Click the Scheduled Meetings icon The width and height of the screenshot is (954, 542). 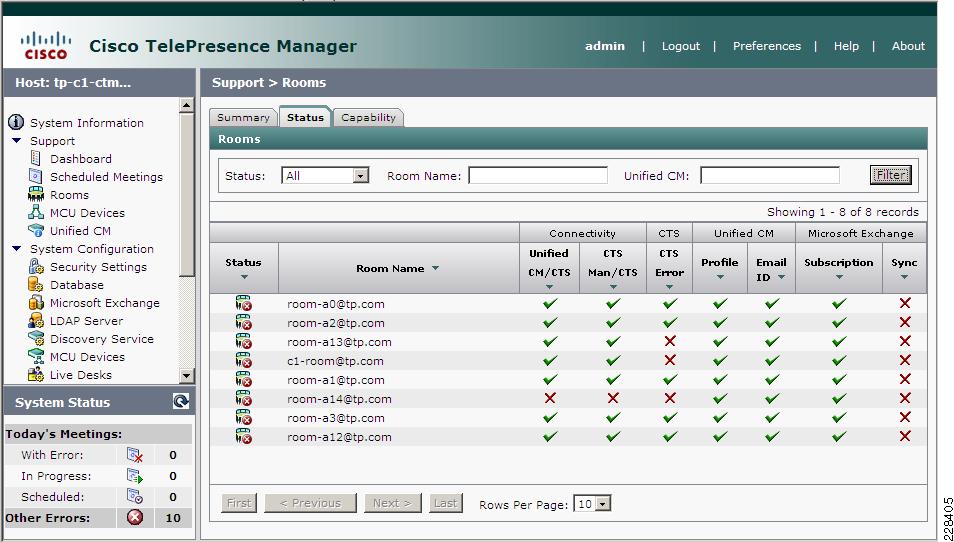pyautogui.click(x=36, y=176)
